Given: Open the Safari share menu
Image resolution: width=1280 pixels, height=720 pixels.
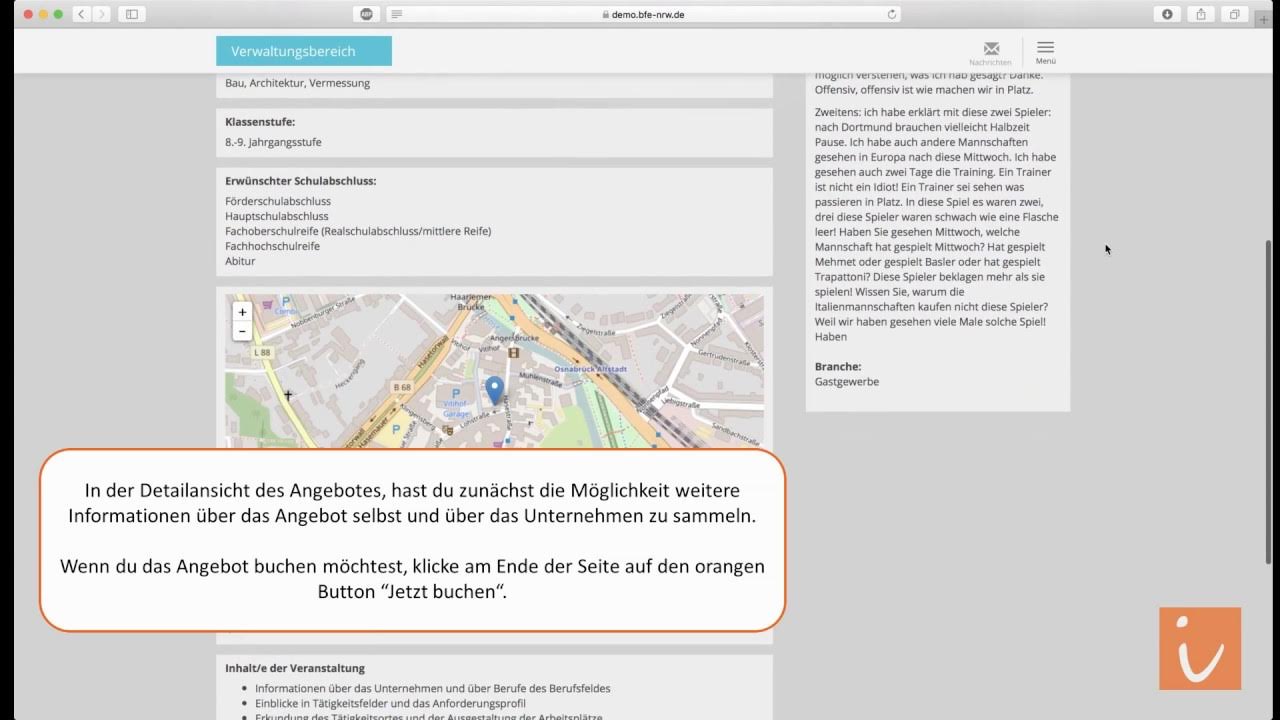Looking at the screenshot, I should click(1201, 14).
